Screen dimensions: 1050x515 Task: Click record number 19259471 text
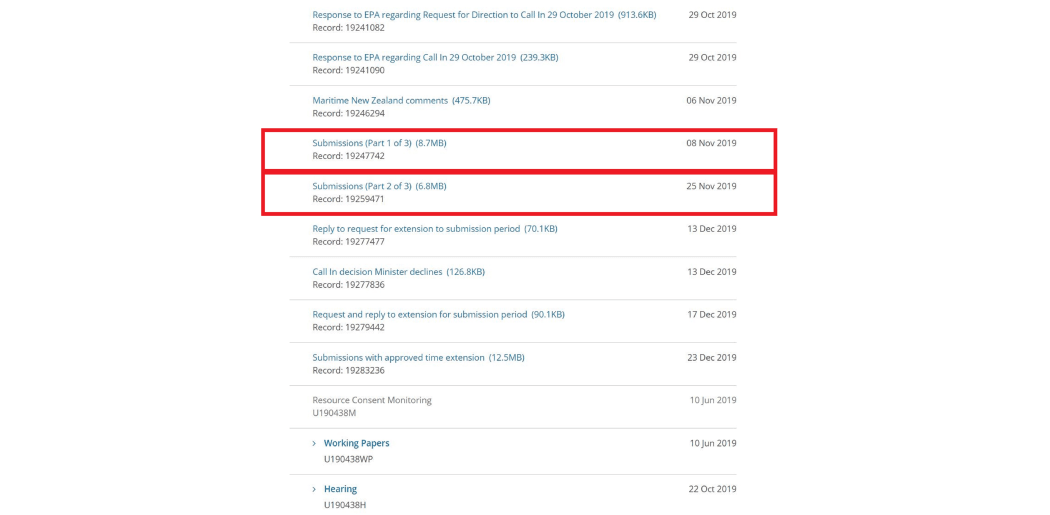click(348, 200)
